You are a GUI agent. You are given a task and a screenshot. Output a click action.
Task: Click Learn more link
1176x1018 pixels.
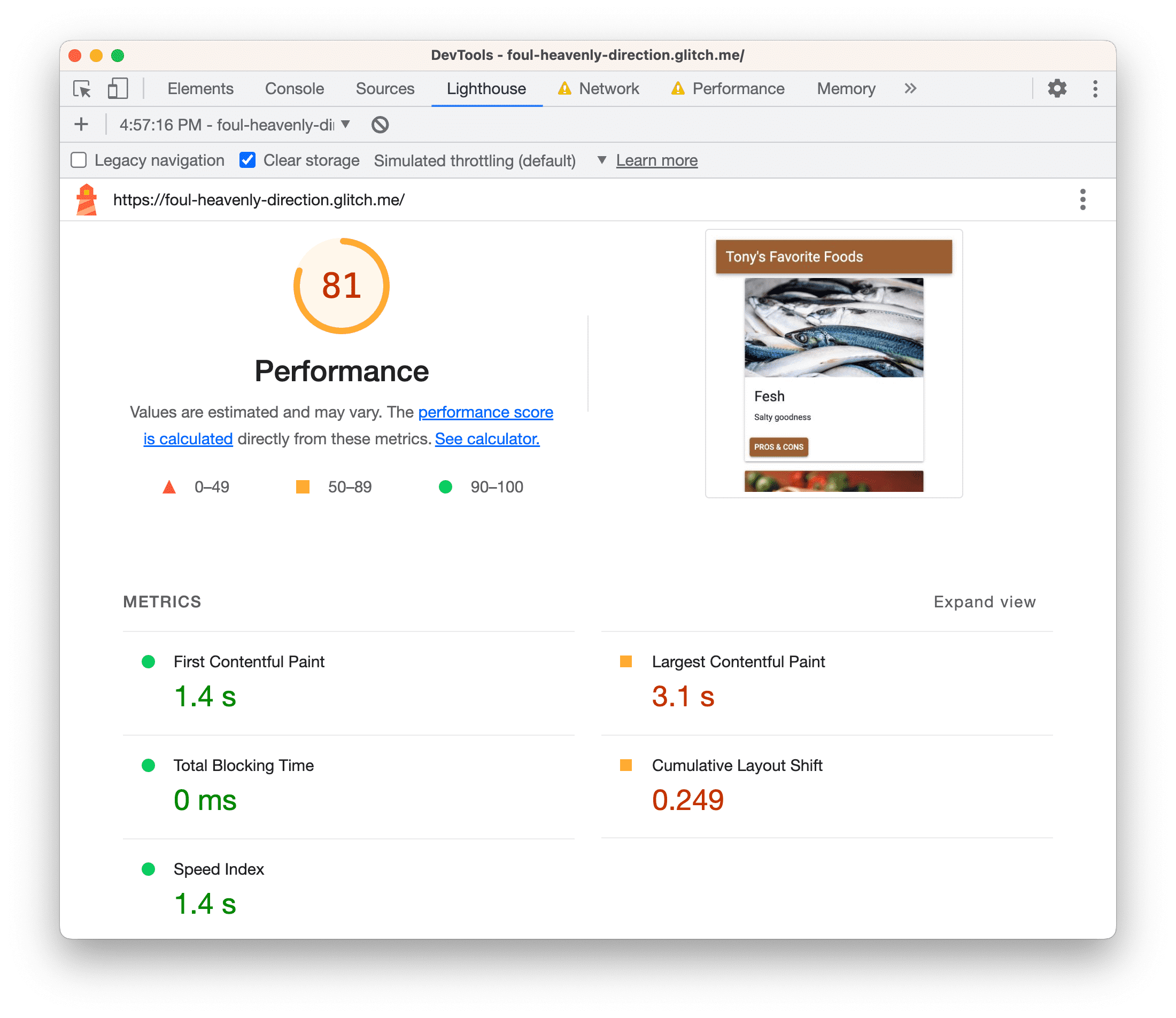[658, 160]
